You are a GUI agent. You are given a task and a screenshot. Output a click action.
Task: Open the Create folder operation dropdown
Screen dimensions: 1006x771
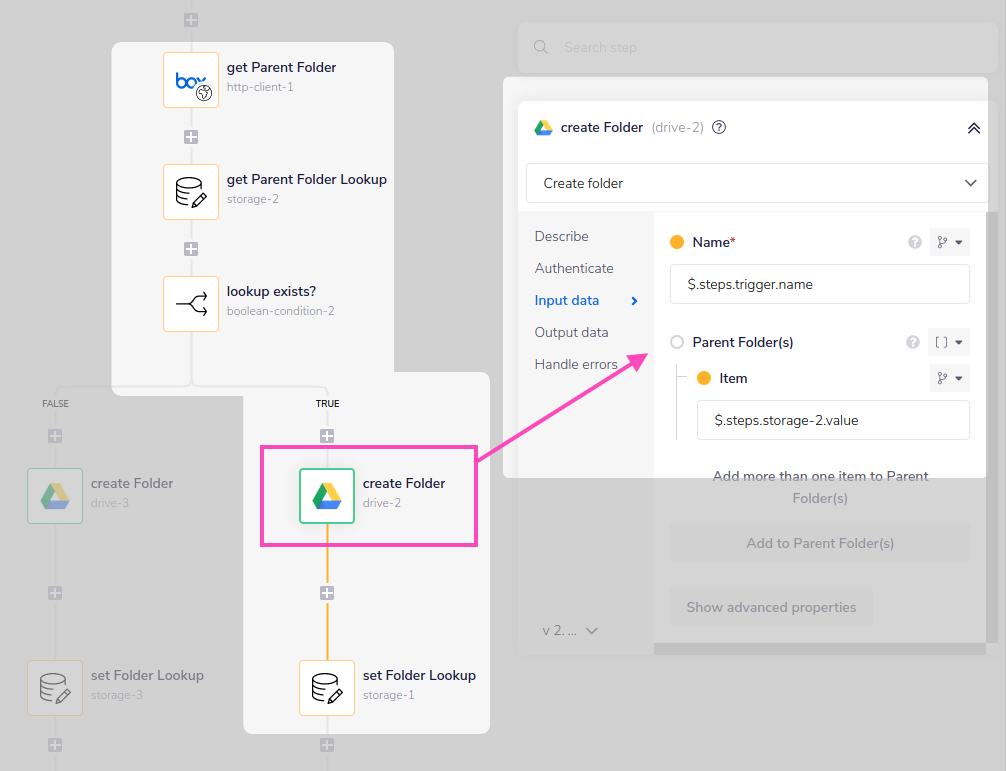point(756,183)
